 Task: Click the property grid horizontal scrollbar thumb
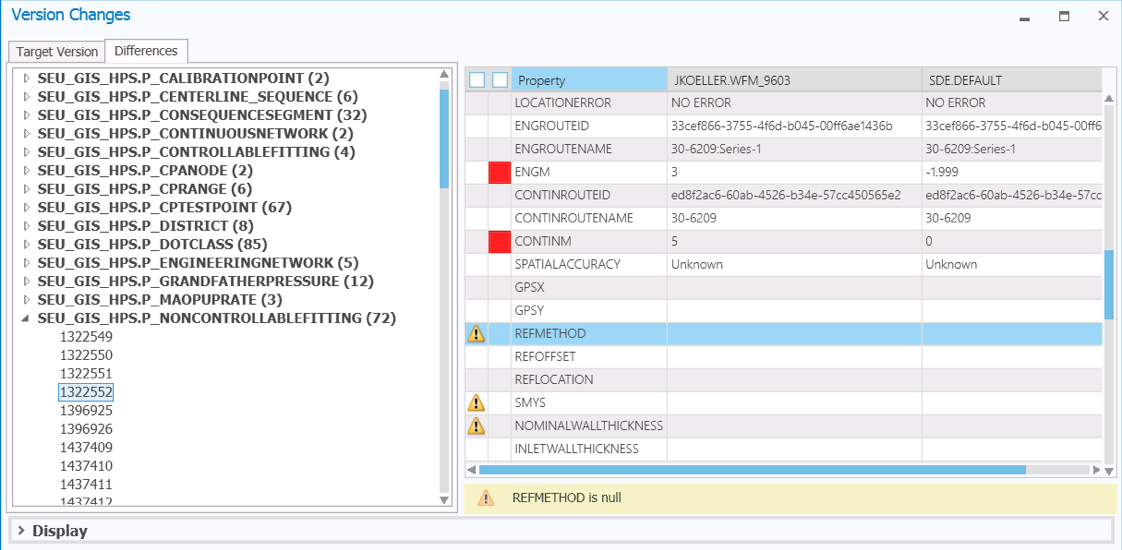click(x=753, y=470)
